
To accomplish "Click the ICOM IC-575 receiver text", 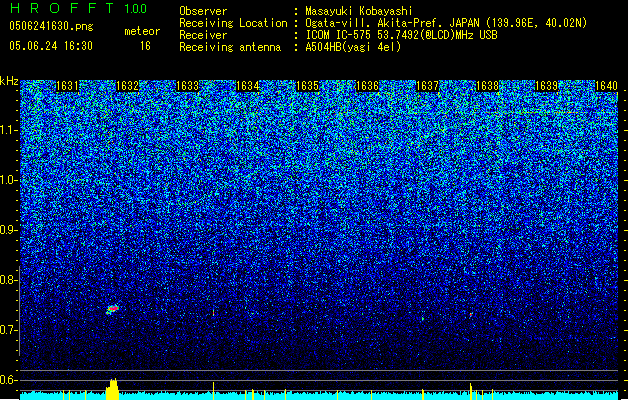I will point(401,35).
